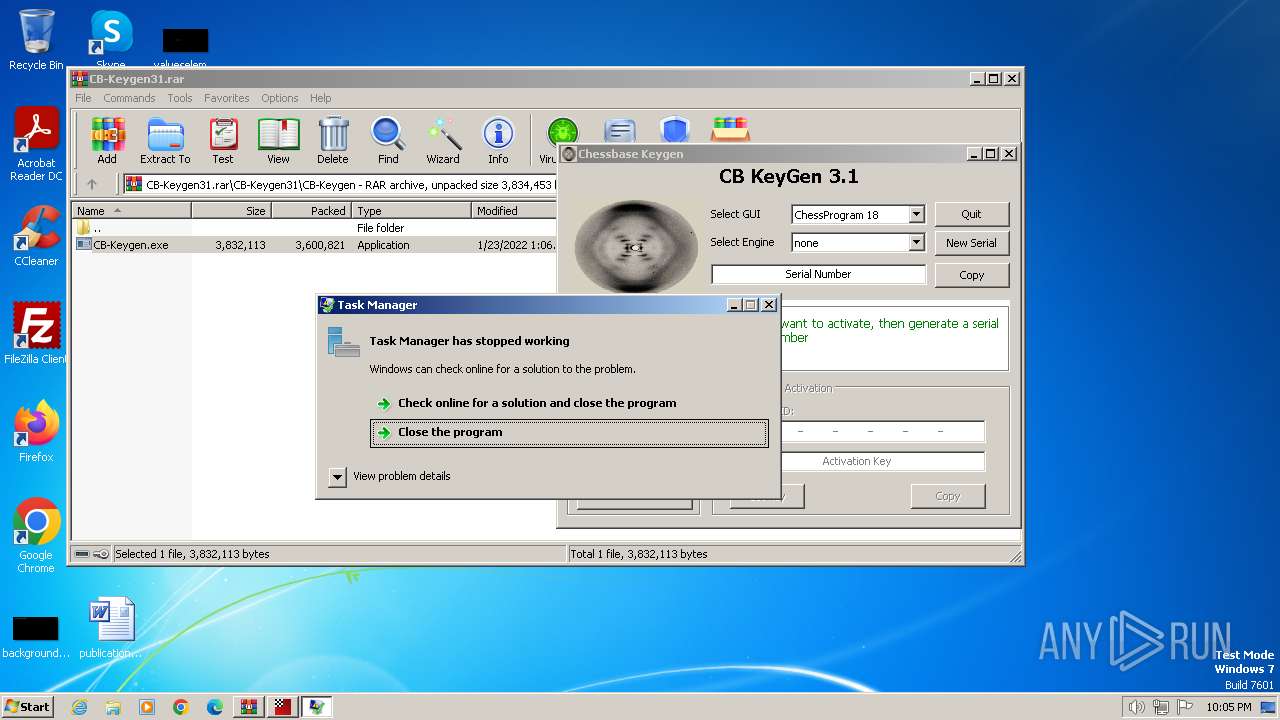Open the FileZilla Client desktop icon
This screenshot has height=720, width=1280.
(x=36, y=334)
